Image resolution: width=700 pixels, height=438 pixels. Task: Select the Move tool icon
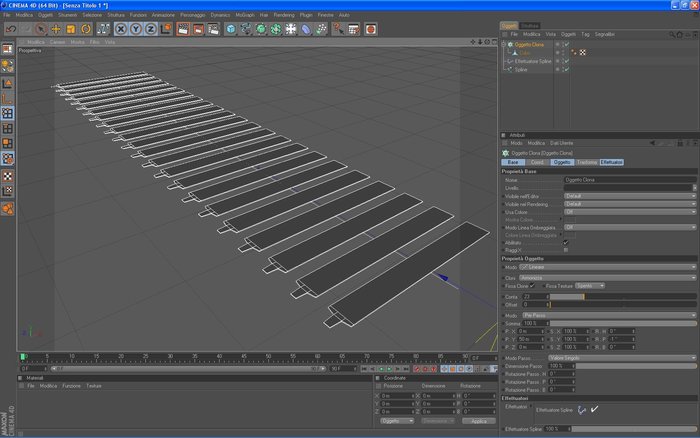[56, 29]
